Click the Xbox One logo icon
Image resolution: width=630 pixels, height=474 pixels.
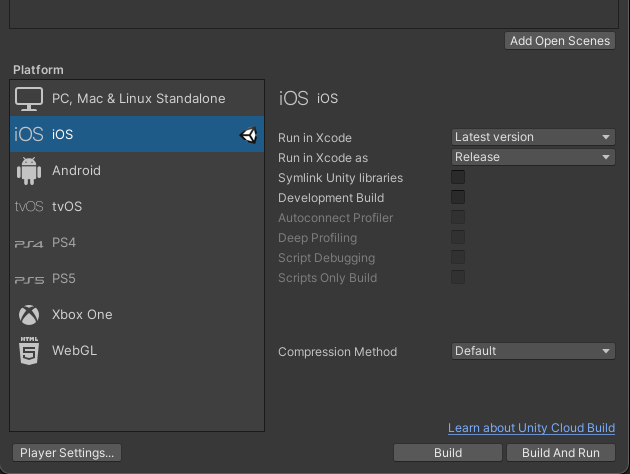click(x=29, y=315)
